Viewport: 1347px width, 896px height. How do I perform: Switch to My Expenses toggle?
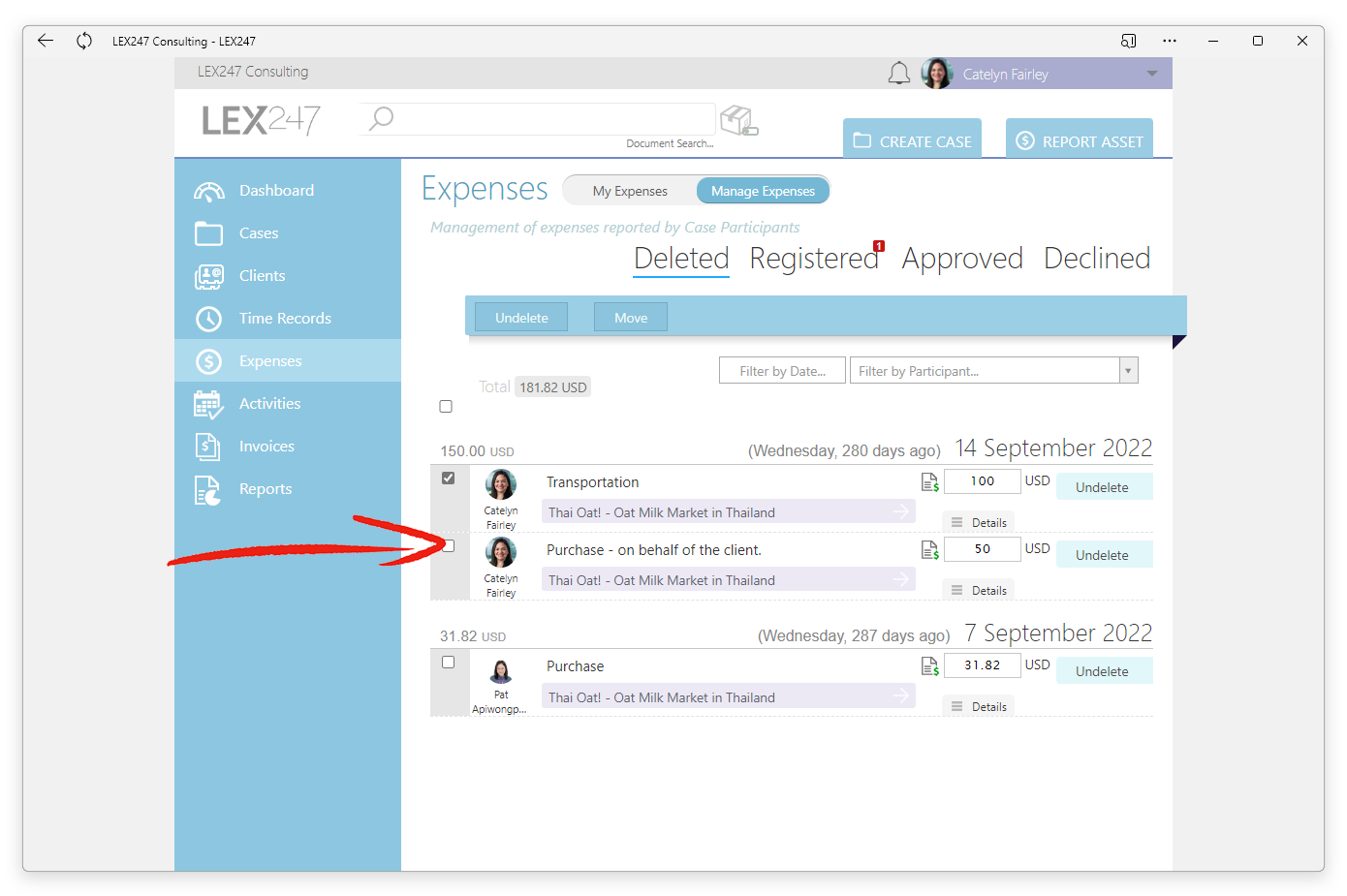point(630,191)
